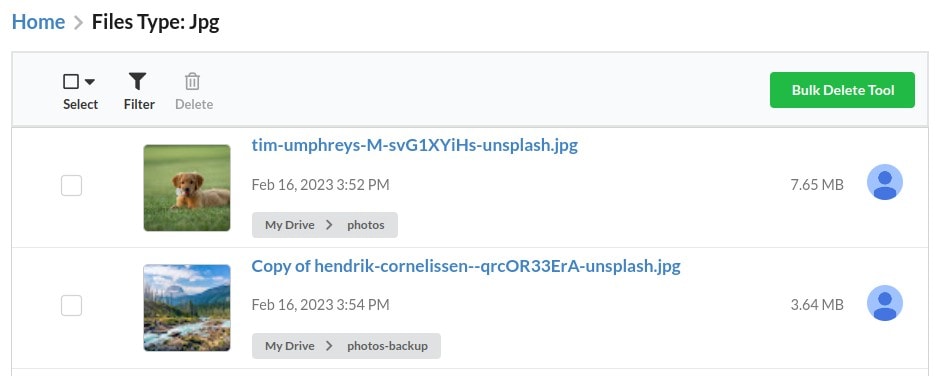Open the Filter options label

click(139, 104)
